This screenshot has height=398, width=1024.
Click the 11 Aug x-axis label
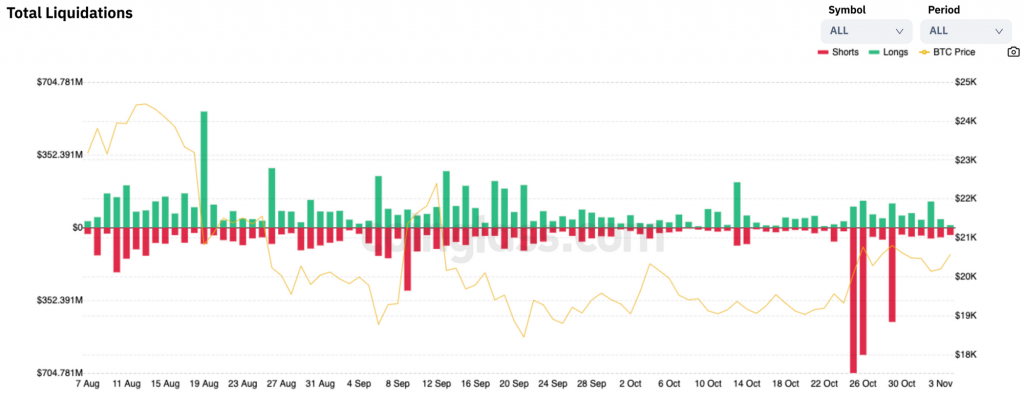pos(127,384)
